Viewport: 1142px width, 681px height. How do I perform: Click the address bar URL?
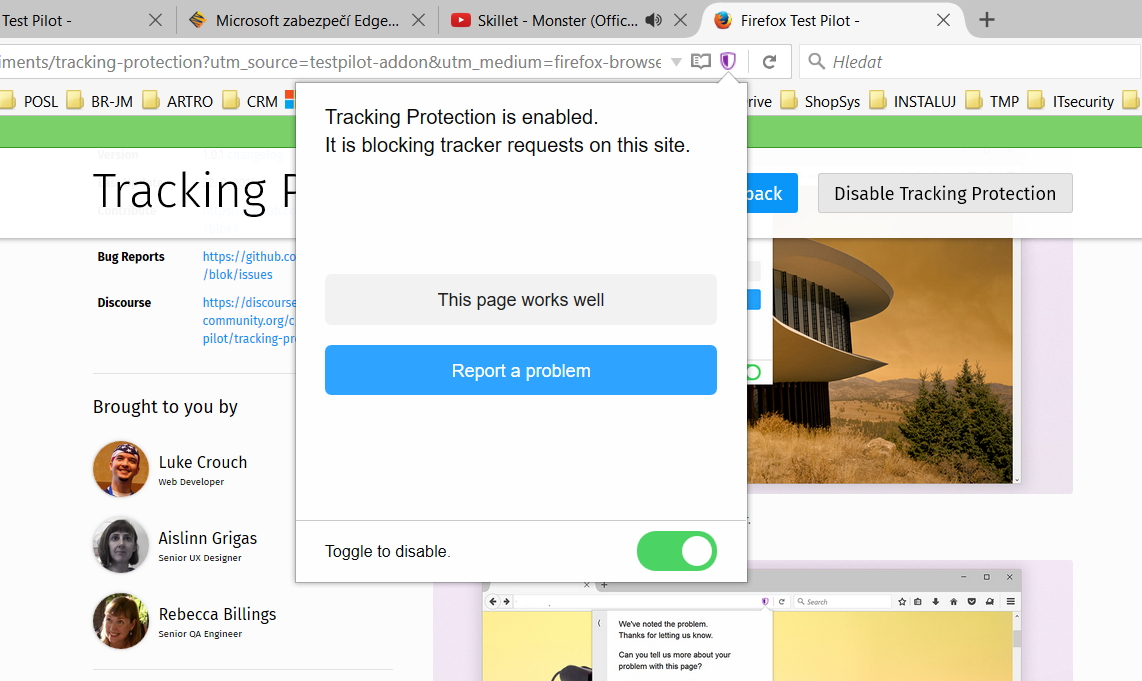pyautogui.click(x=331, y=62)
